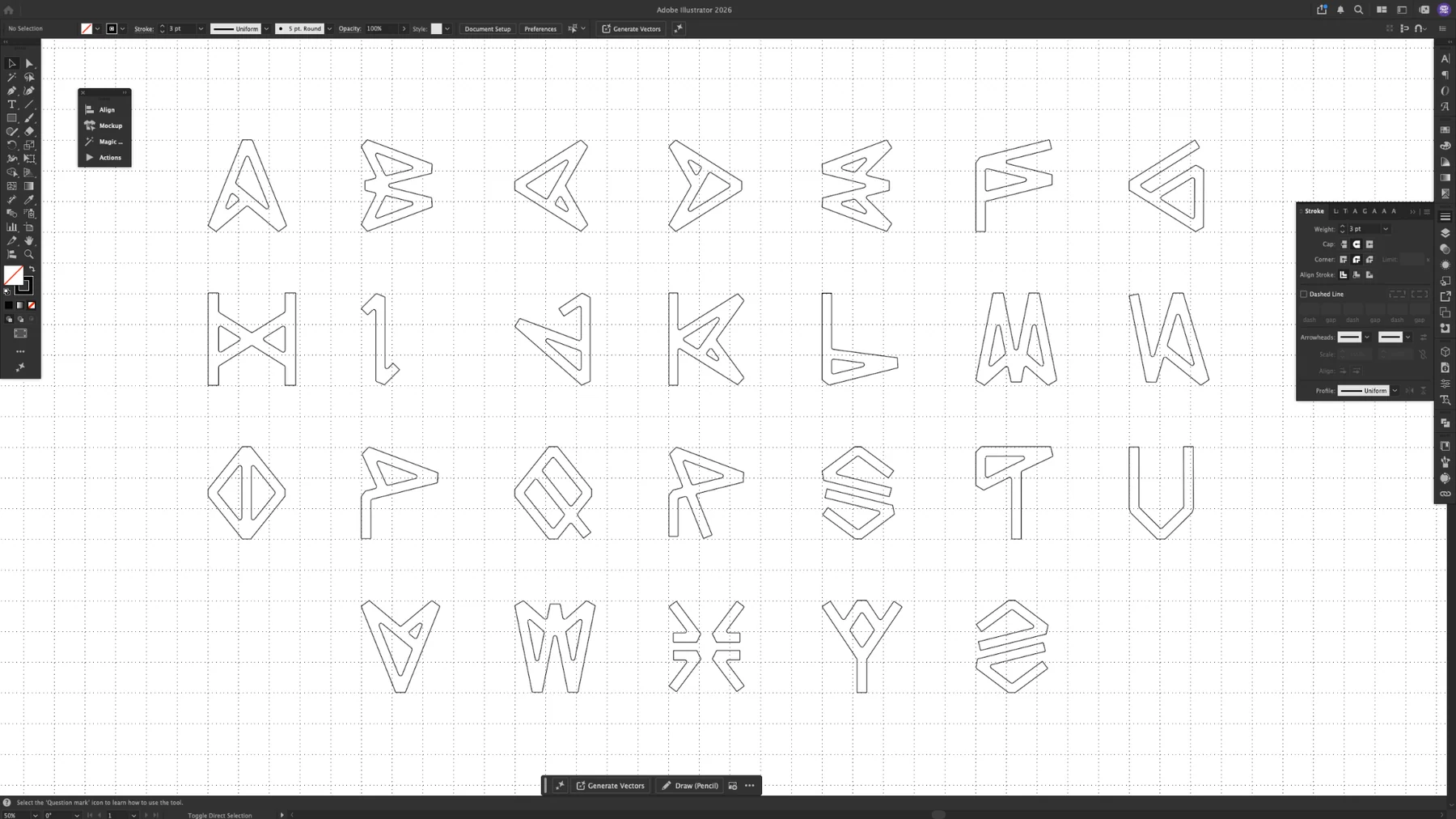Click Draw (Pencil) in bottom task bar
Screen dimensions: 1456x819
point(690,786)
